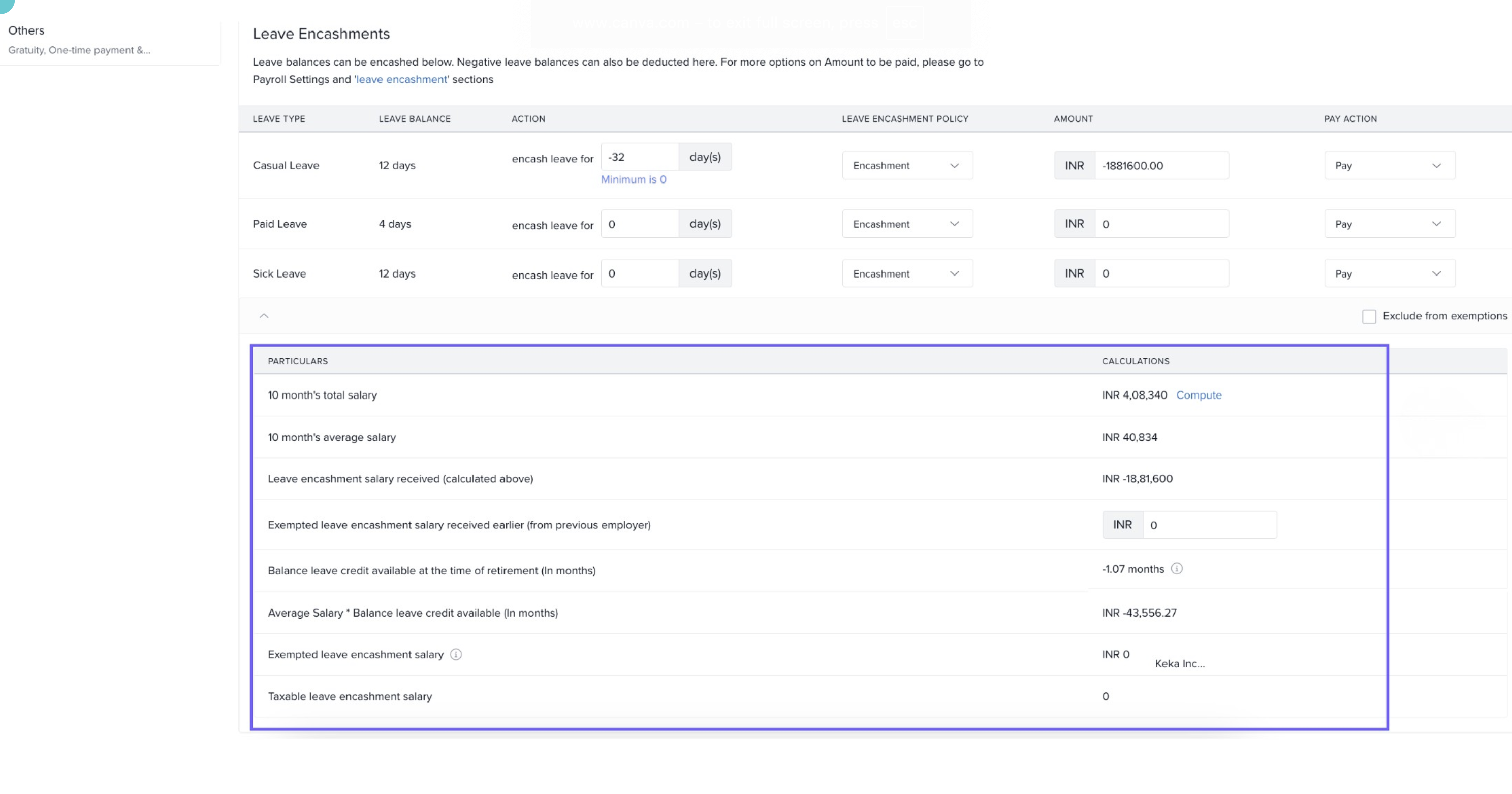Open the 'leave encashment' settings link
1512x794 pixels.
click(x=401, y=79)
